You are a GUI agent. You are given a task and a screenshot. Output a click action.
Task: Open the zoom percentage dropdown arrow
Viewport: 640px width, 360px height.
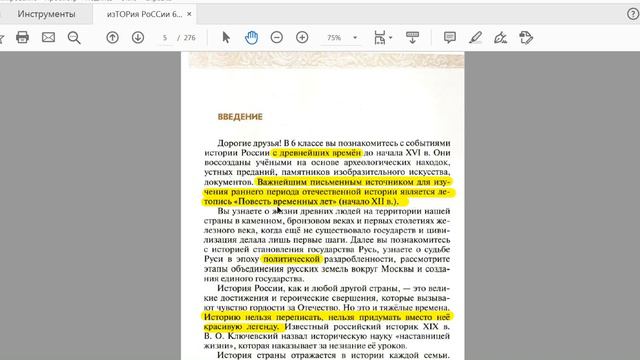(355, 38)
